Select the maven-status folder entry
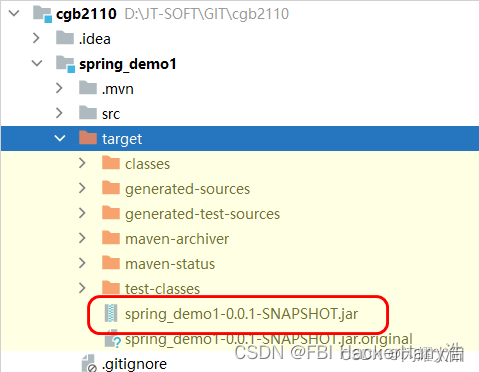The image size is (479, 372). pyautogui.click(x=170, y=264)
